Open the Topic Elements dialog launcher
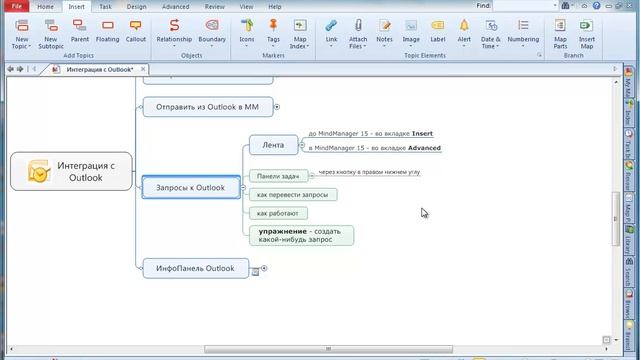 539,55
